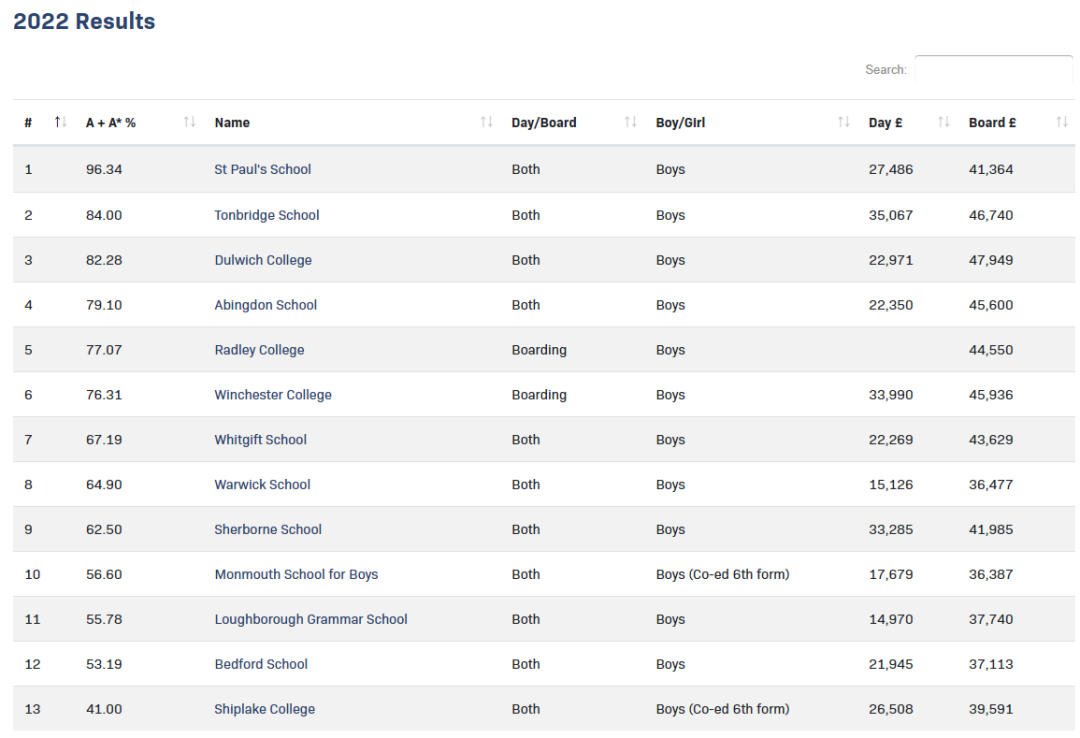
Task: Click board fee 41,364 cell
Action: pyautogui.click(x=991, y=170)
